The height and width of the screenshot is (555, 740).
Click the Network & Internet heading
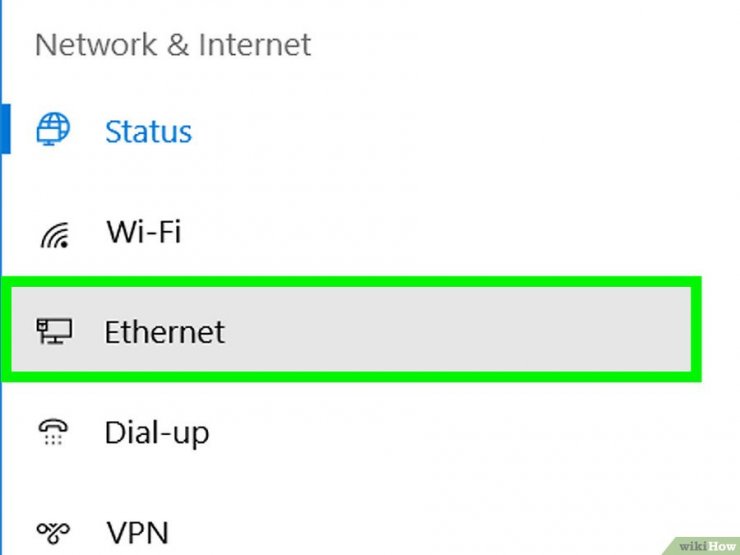click(173, 44)
